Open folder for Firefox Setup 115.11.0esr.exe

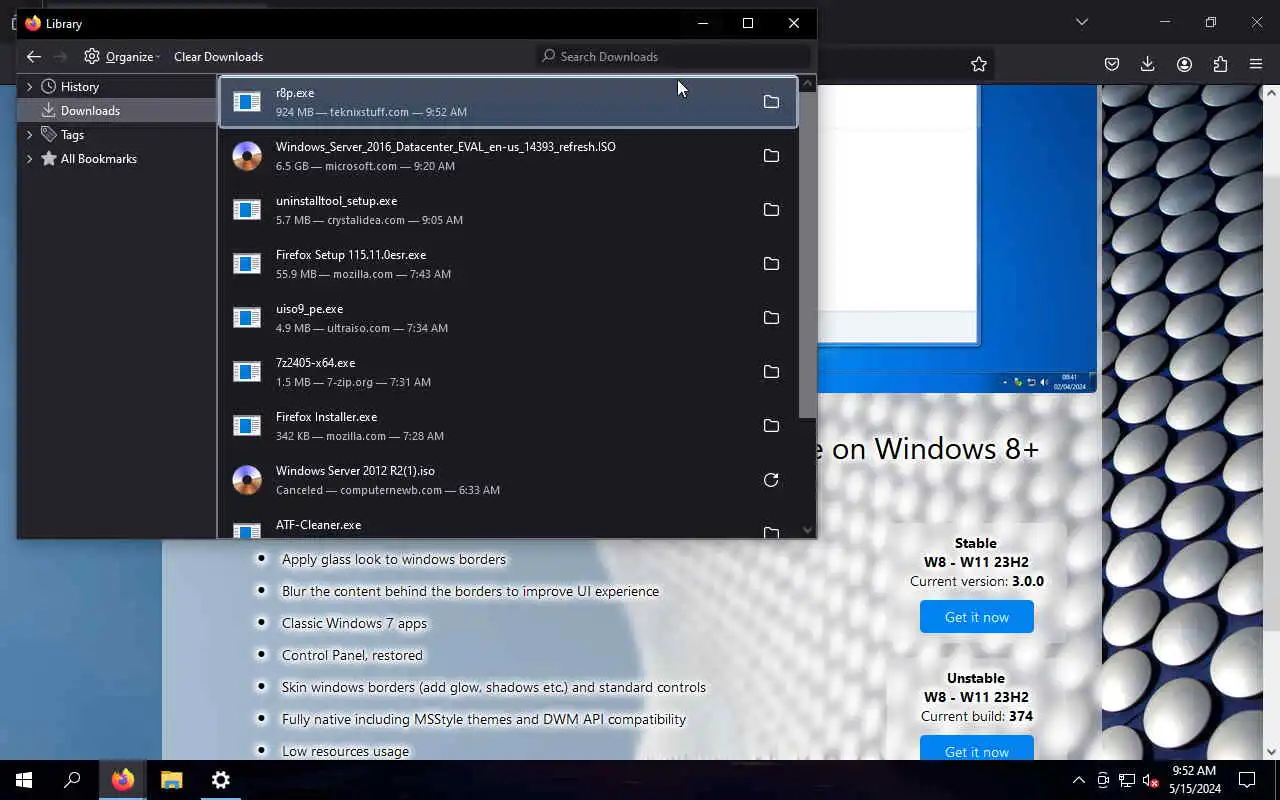771,264
